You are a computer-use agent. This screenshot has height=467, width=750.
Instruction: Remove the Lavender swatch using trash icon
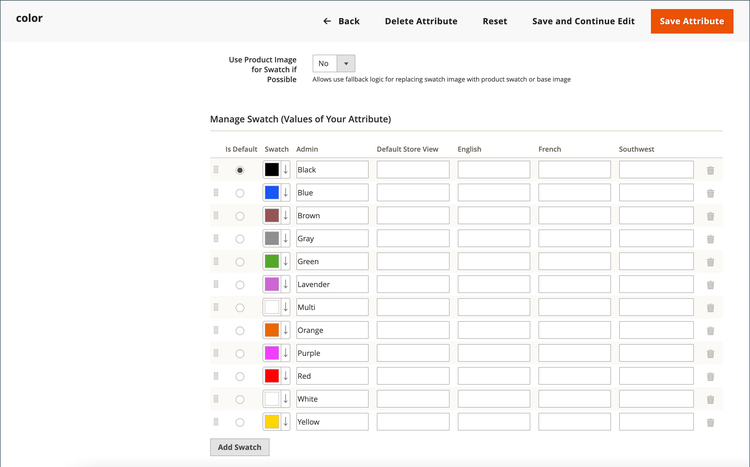(x=710, y=285)
